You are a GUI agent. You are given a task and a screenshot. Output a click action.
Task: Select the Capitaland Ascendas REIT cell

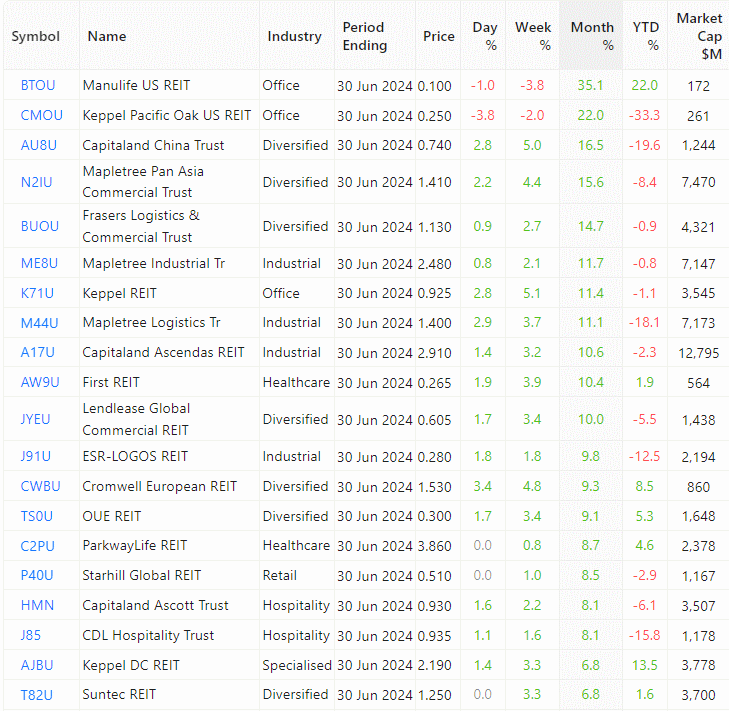[x=163, y=352]
